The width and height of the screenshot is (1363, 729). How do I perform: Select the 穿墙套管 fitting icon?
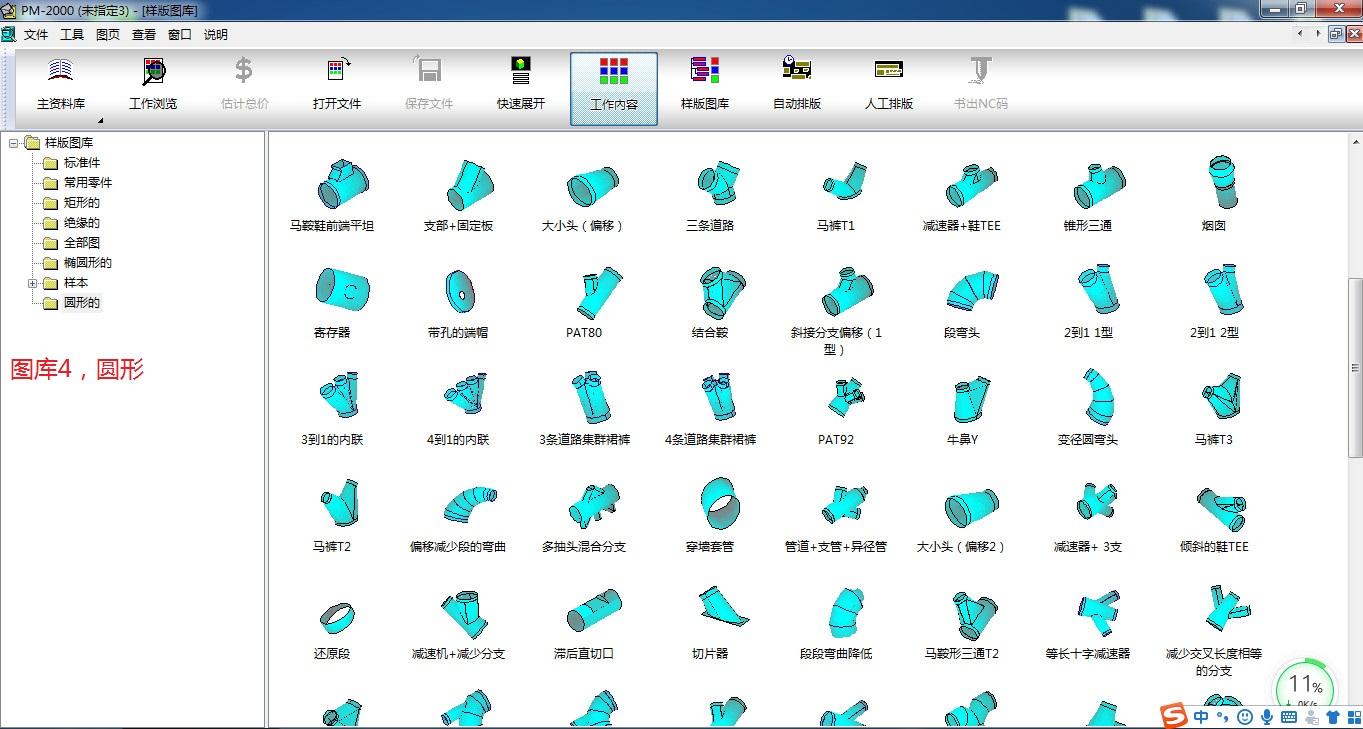[x=720, y=503]
